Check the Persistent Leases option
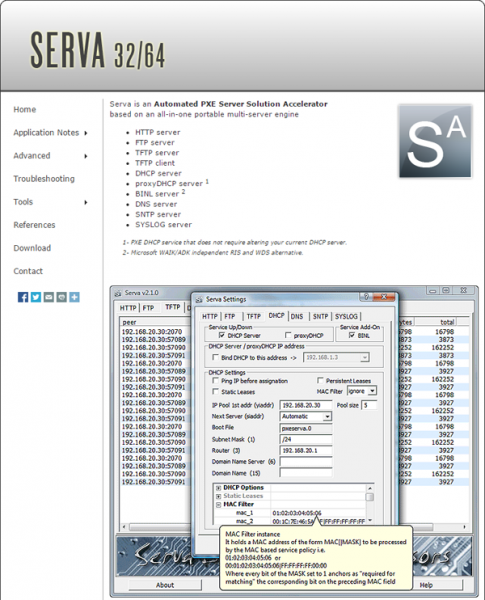Image resolution: width=485 pixels, height=600 pixels. 320,380
